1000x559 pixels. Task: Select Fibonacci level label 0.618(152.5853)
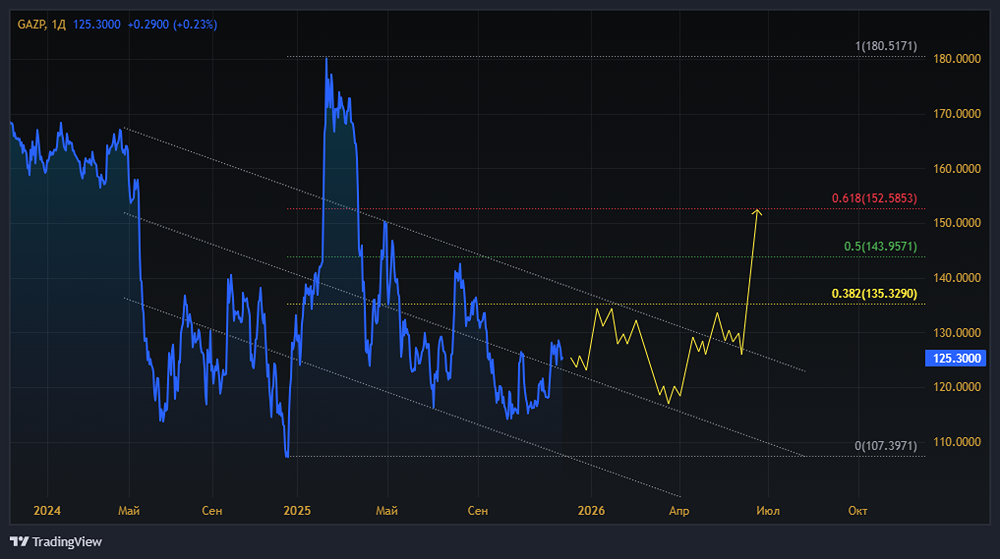874,198
